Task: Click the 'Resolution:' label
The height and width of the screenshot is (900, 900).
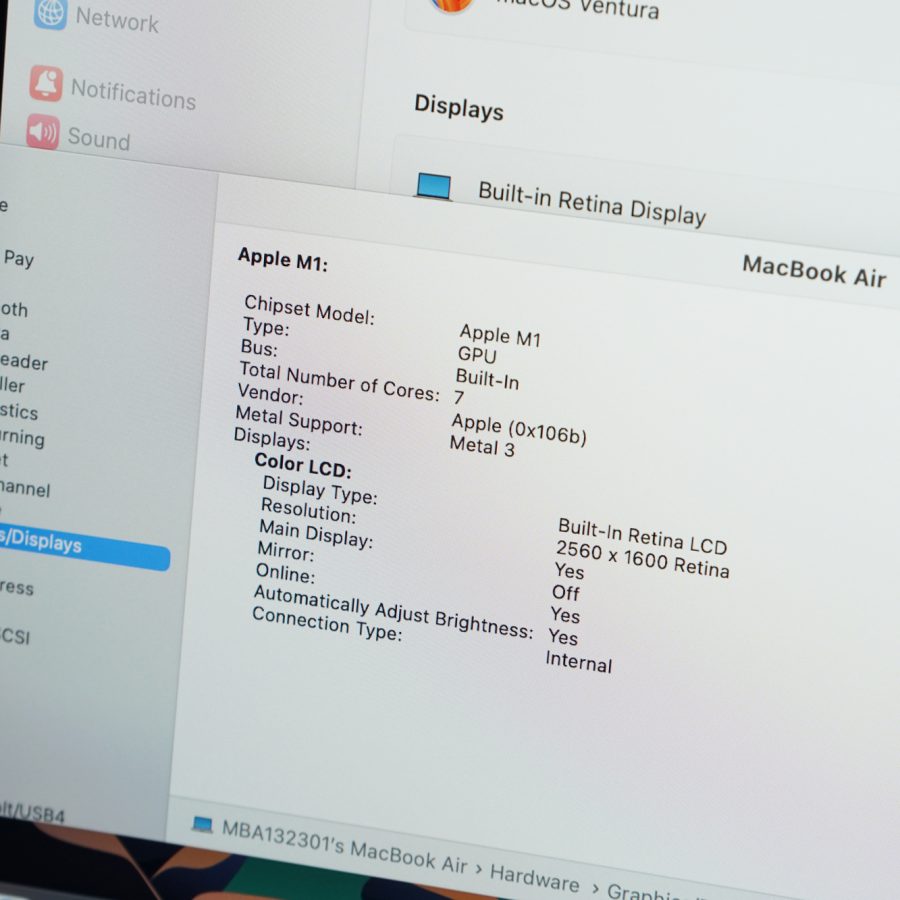Action: [308, 510]
